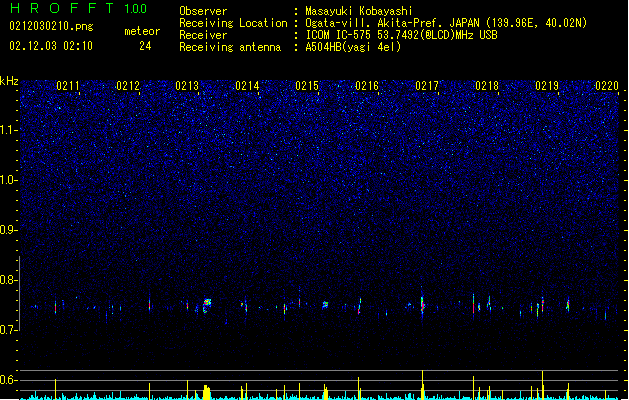
Task: Select the file name 0212030210.png
Action: click(x=51, y=26)
